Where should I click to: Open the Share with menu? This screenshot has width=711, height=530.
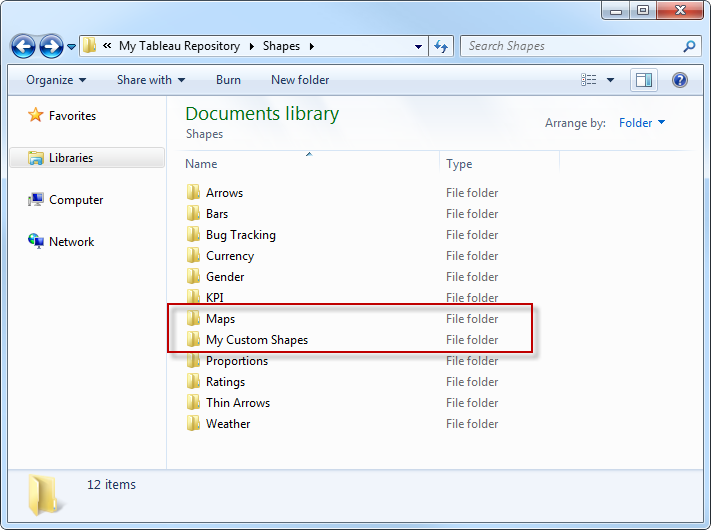click(151, 80)
